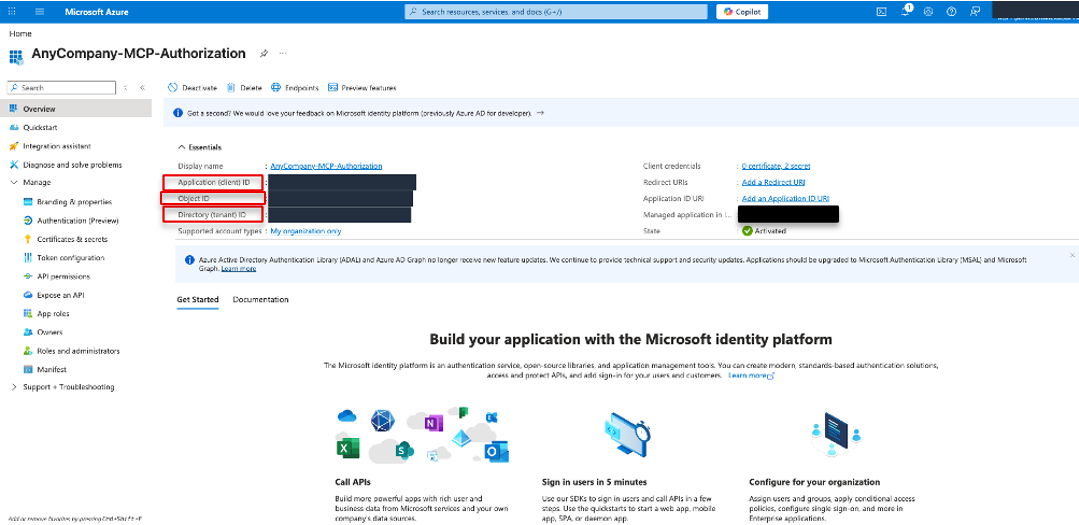Select Overview in the sidebar
Screen dimensions: 1079x525
coord(76,109)
